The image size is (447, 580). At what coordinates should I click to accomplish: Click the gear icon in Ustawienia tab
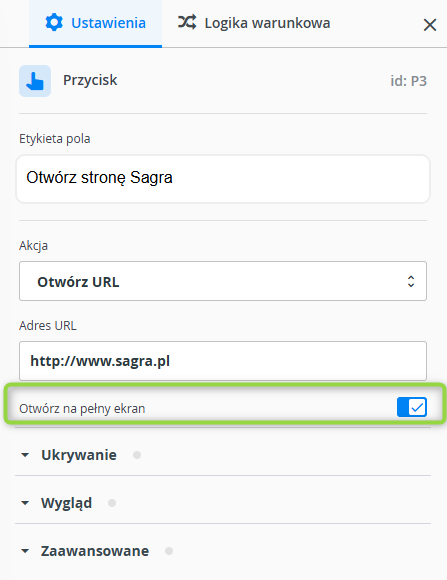[x=54, y=23]
